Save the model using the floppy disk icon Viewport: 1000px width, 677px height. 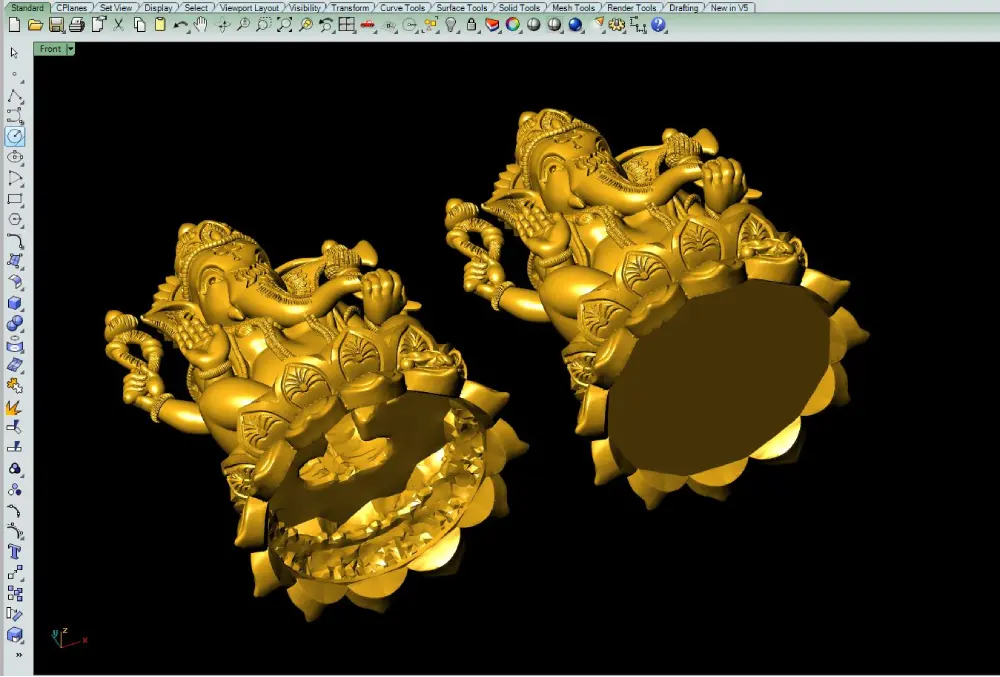point(56,25)
